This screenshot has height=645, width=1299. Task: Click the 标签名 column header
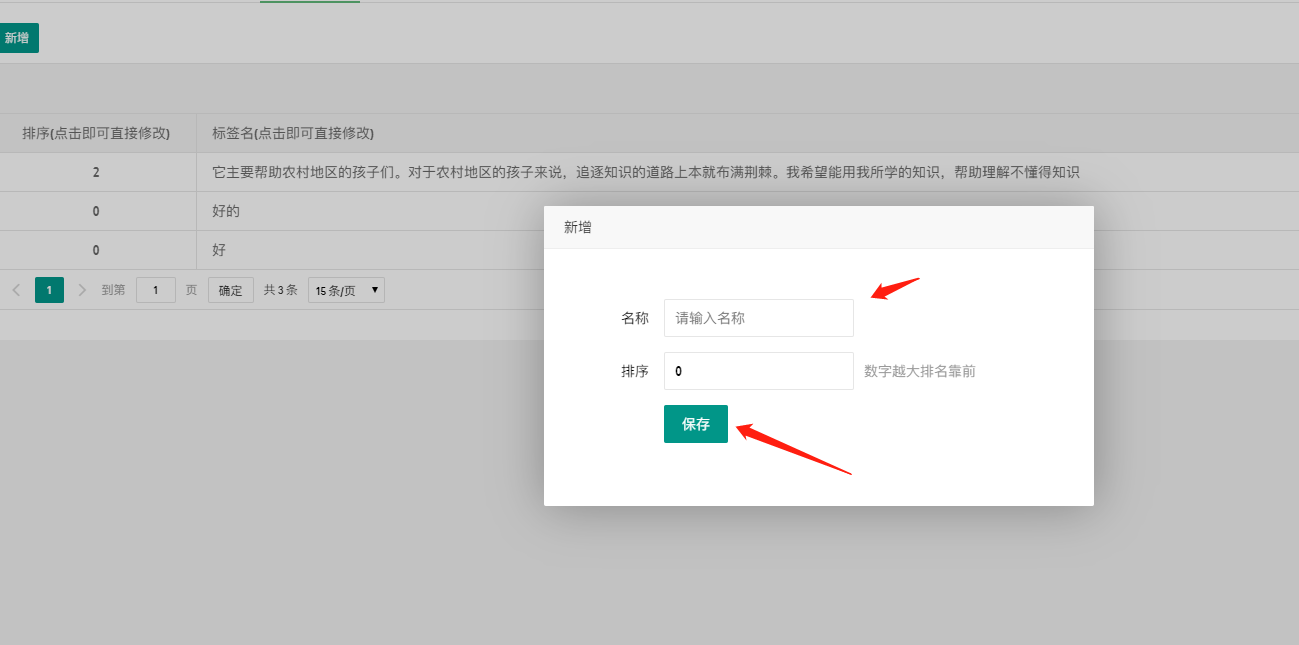[x=293, y=133]
